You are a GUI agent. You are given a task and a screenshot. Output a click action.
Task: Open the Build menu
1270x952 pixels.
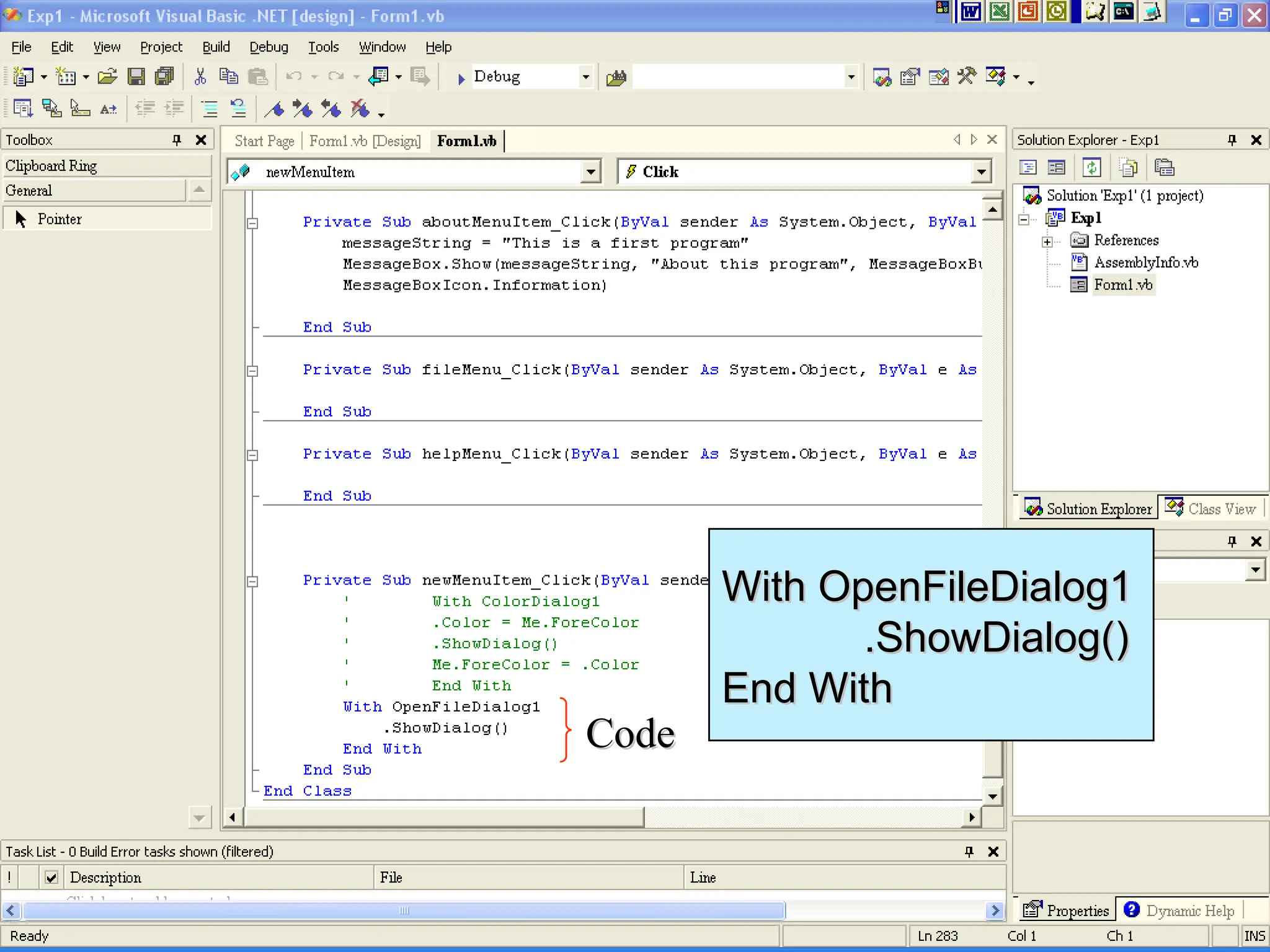pyautogui.click(x=216, y=47)
